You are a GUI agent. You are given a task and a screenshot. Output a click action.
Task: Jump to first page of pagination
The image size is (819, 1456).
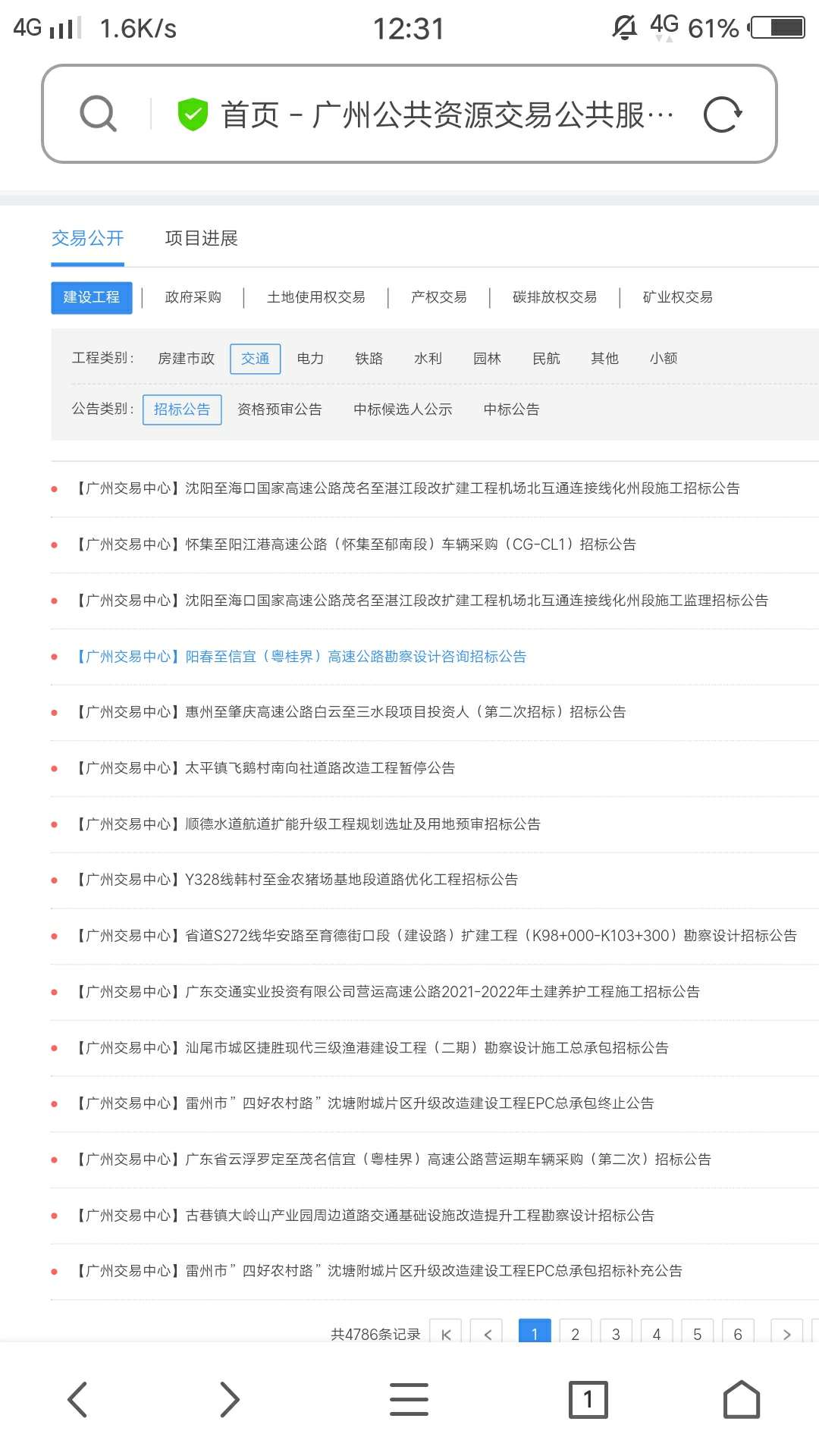point(446,1332)
